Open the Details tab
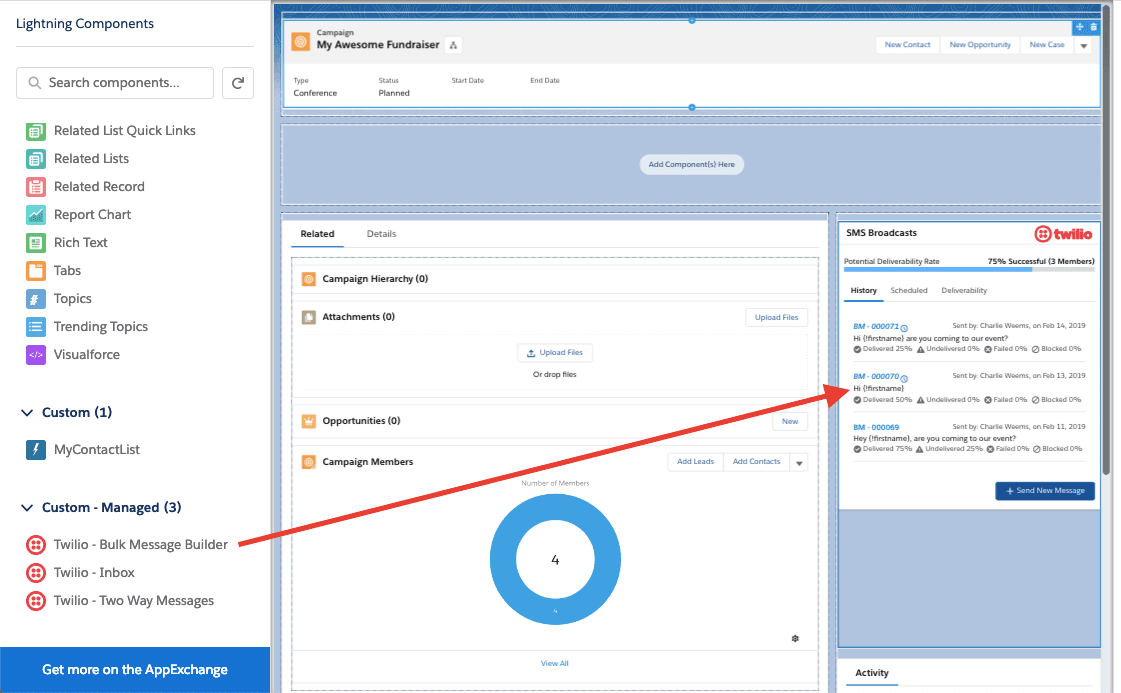1121x693 pixels. coord(381,233)
